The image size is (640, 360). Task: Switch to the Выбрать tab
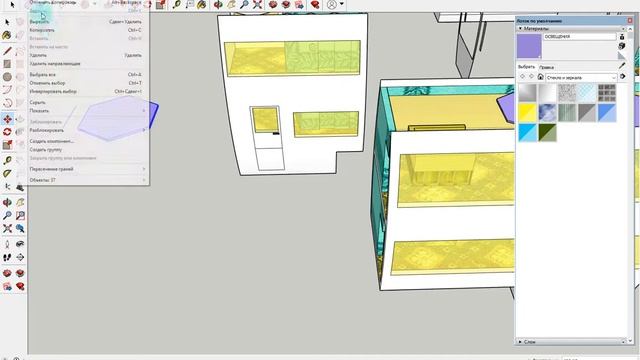tap(526, 67)
